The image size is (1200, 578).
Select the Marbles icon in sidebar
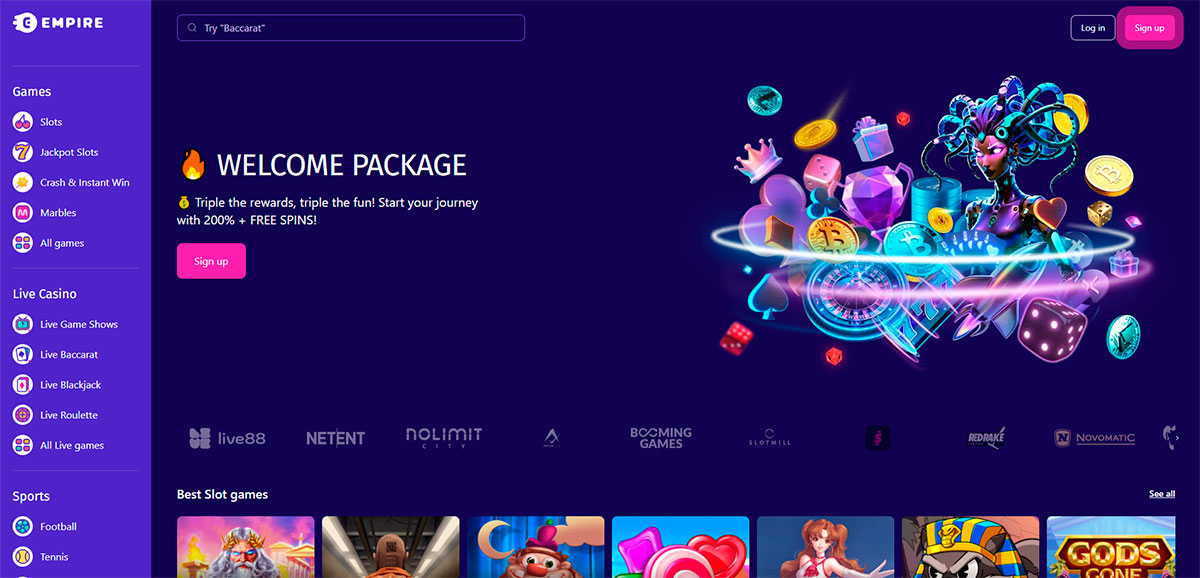[22, 213]
